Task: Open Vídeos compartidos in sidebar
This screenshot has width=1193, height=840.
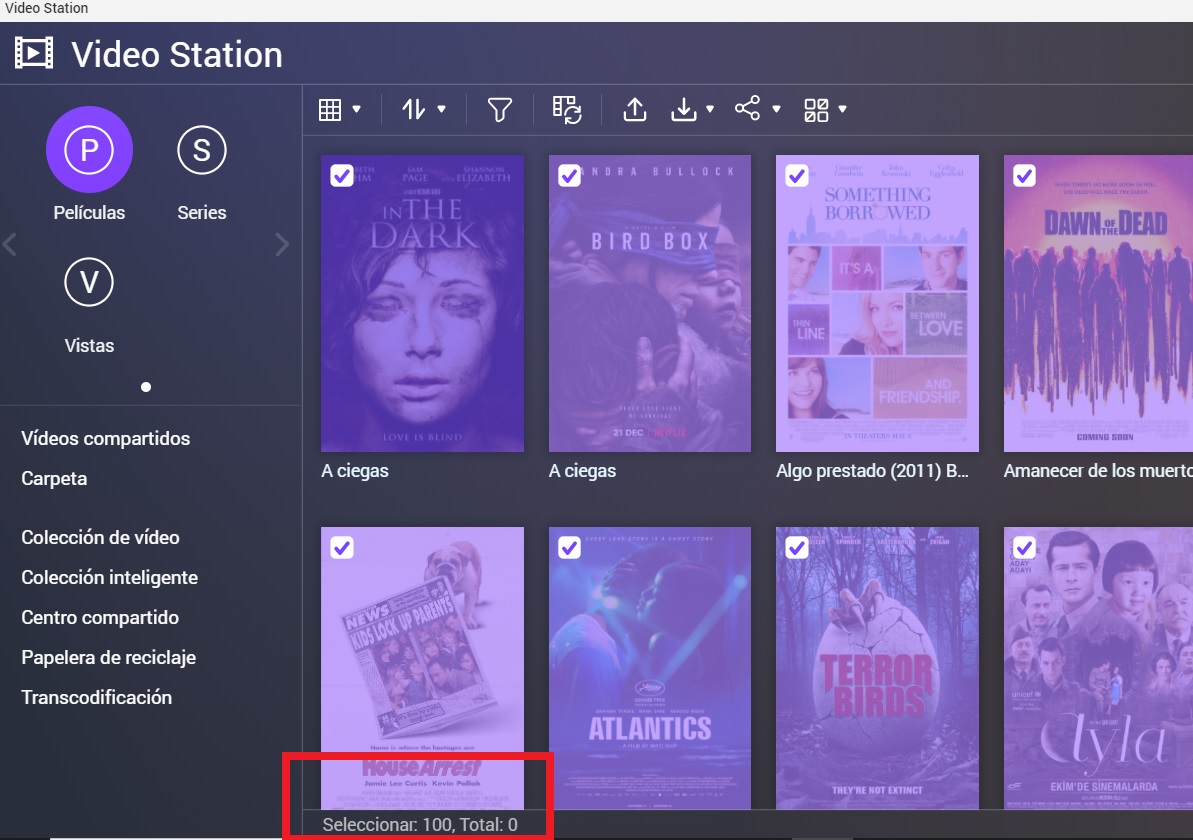Action: (x=105, y=438)
